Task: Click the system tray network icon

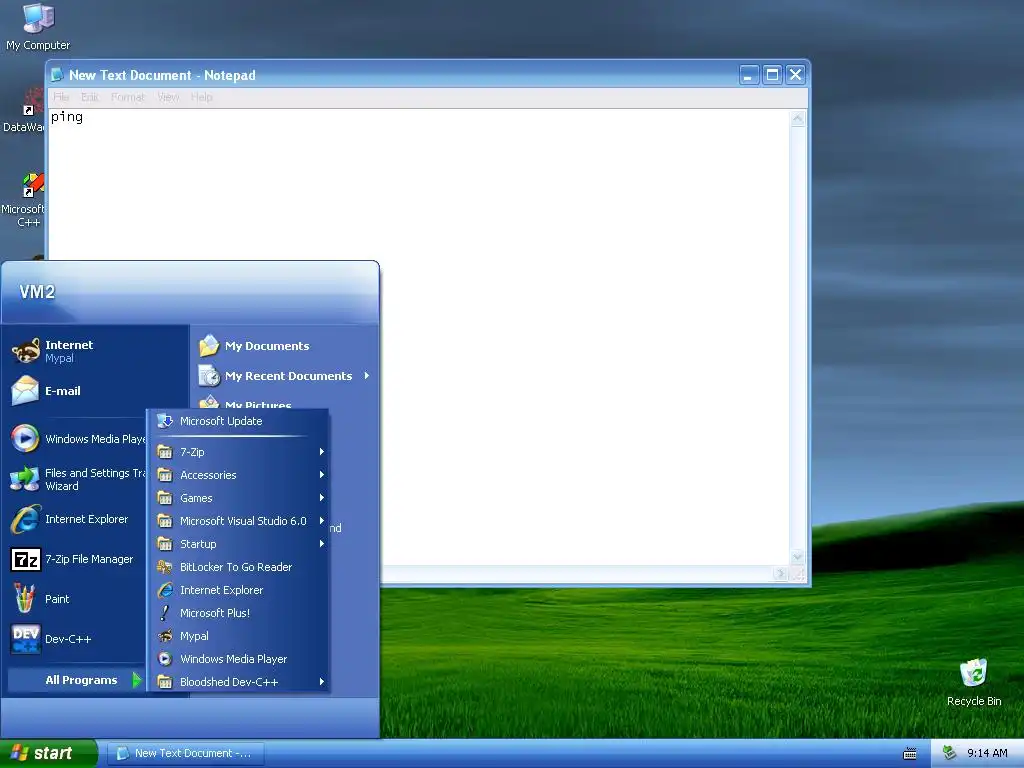Action: 950,753
